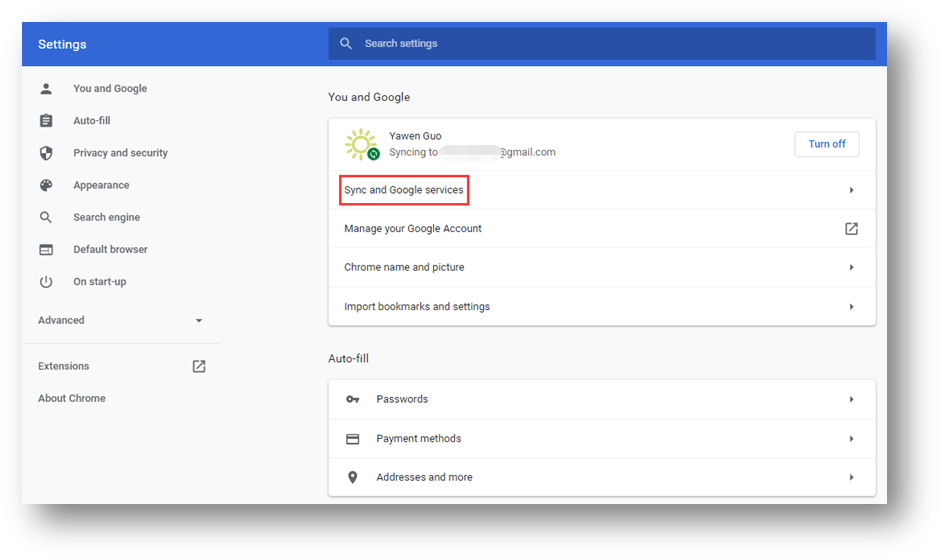Image resolution: width=942 pixels, height=559 pixels.
Task: Open Extensions via its external link icon
Action: (199, 366)
